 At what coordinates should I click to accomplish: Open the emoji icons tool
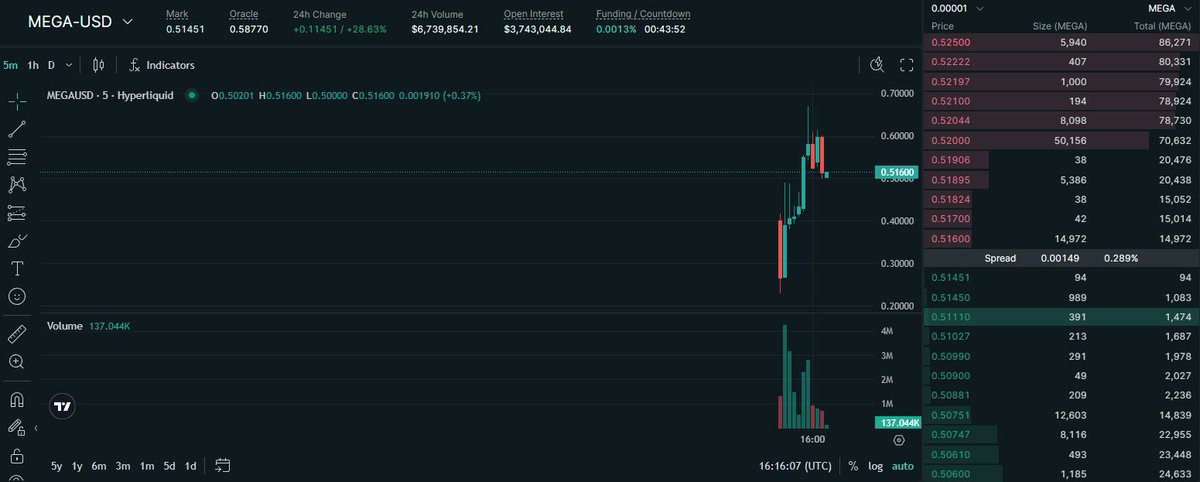point(17,297)
